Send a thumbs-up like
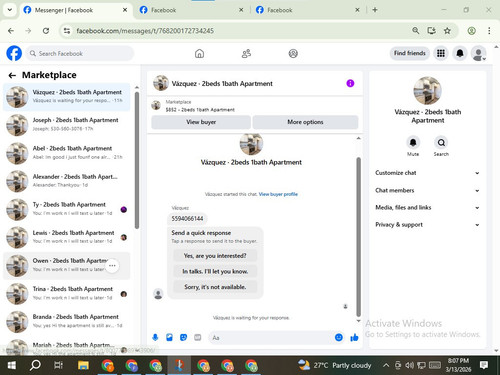500x375 pixels. tap(354, 338)
